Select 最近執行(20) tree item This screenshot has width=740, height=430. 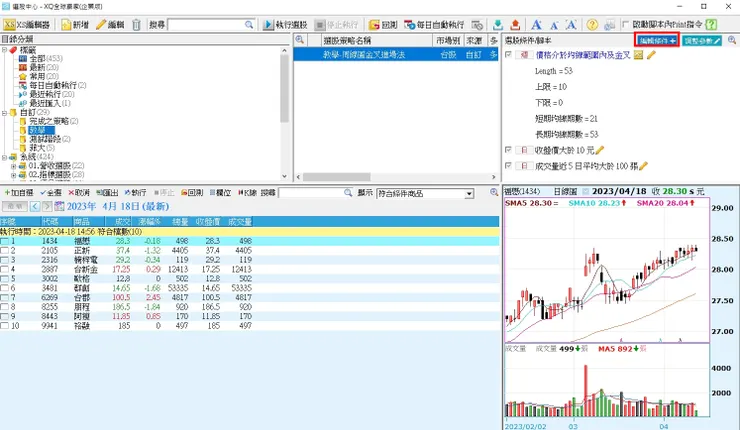point(51,94)
